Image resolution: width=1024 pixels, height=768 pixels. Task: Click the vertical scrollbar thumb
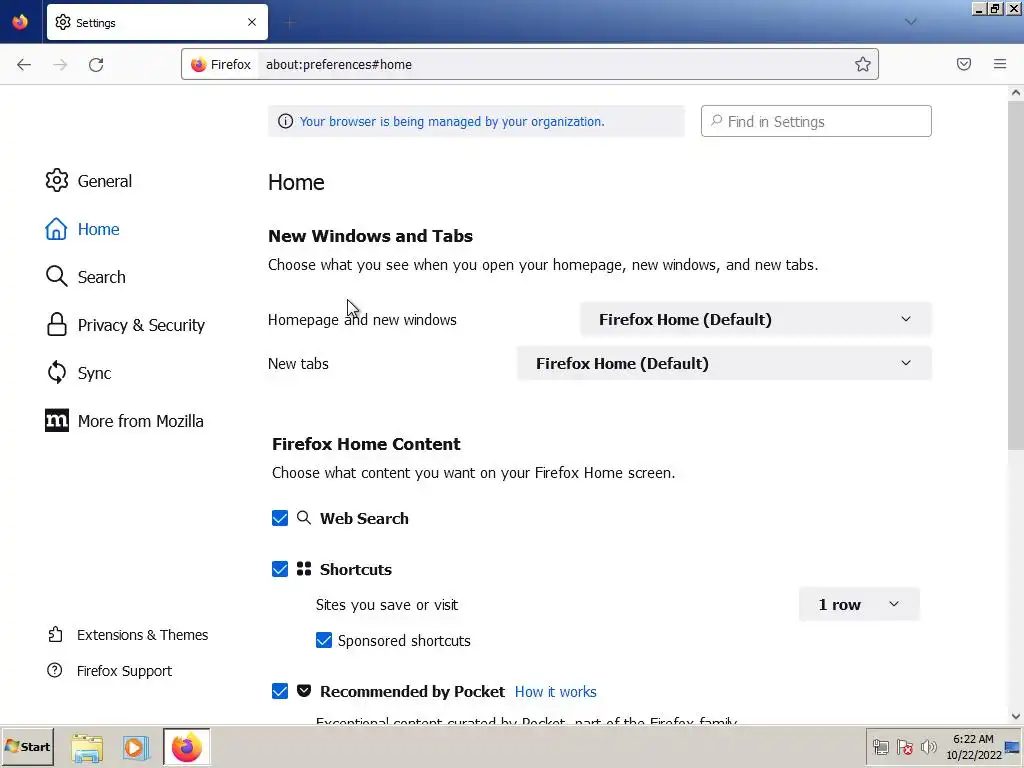coord(1016,274)
